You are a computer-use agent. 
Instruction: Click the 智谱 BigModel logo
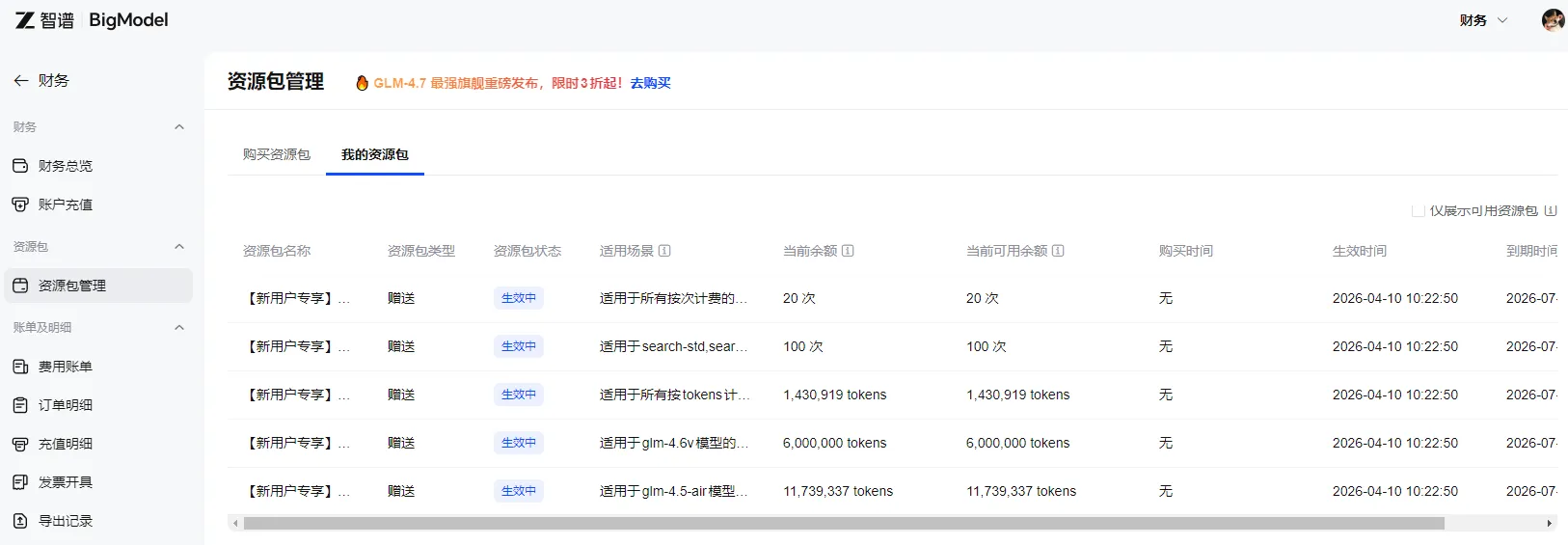[92, 20]
